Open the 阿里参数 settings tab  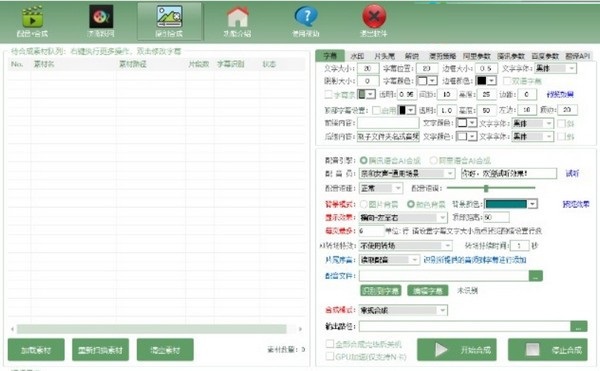(476, 56)
